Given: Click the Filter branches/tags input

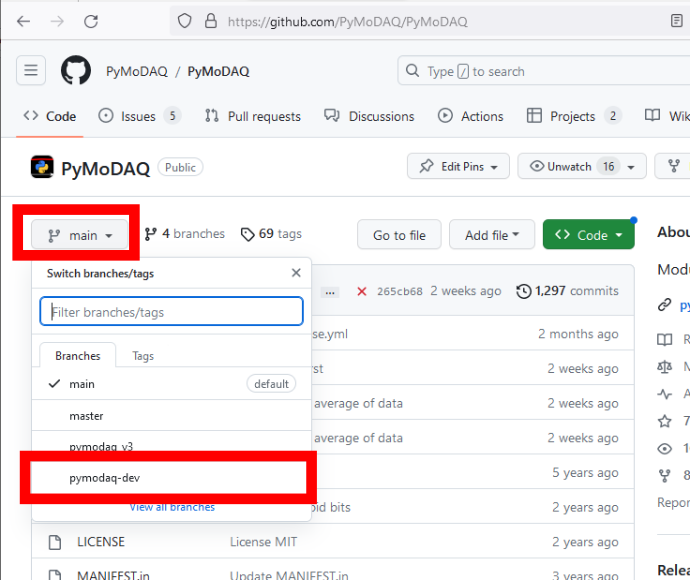Looking at the screenshot, I should tap(172, 312).
